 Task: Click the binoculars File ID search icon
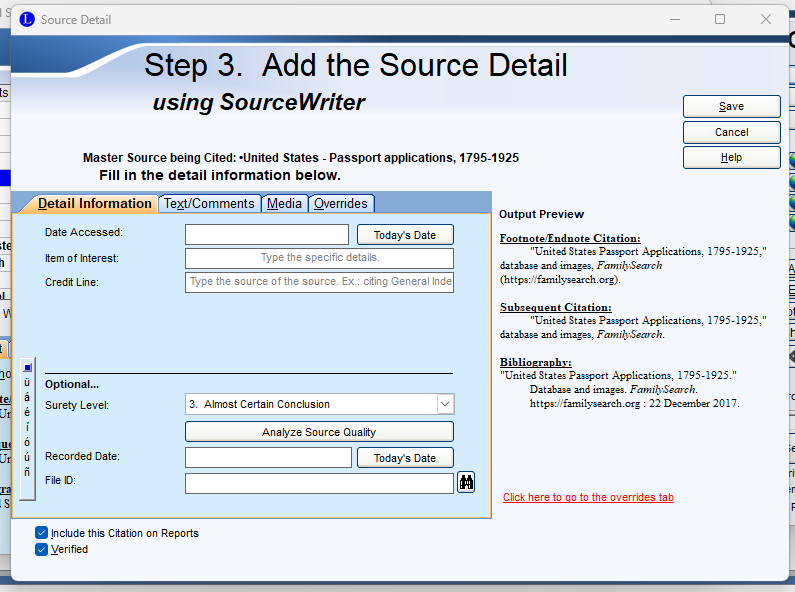point(466,482)
